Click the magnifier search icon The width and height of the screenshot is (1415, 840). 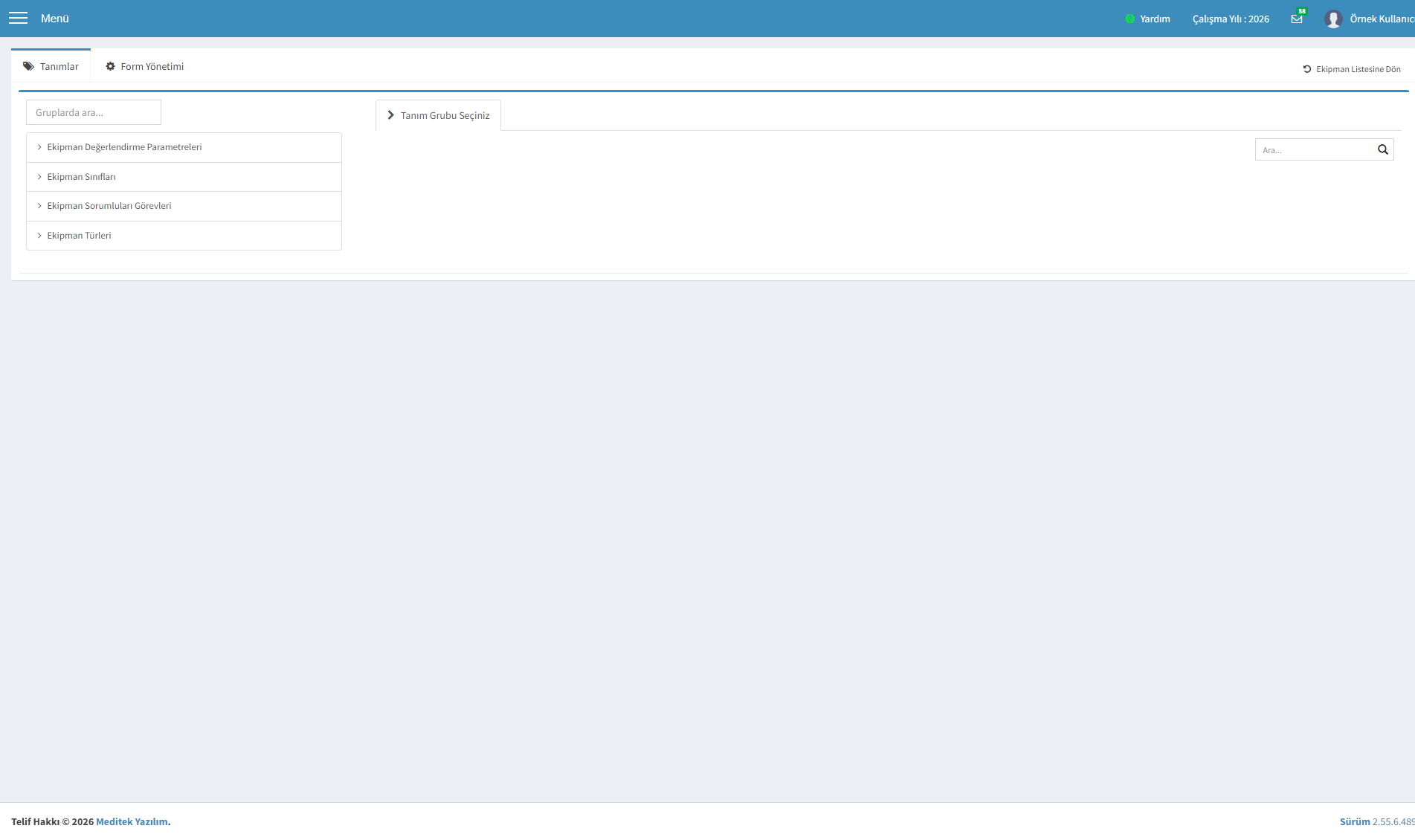tap(1383, 149)
